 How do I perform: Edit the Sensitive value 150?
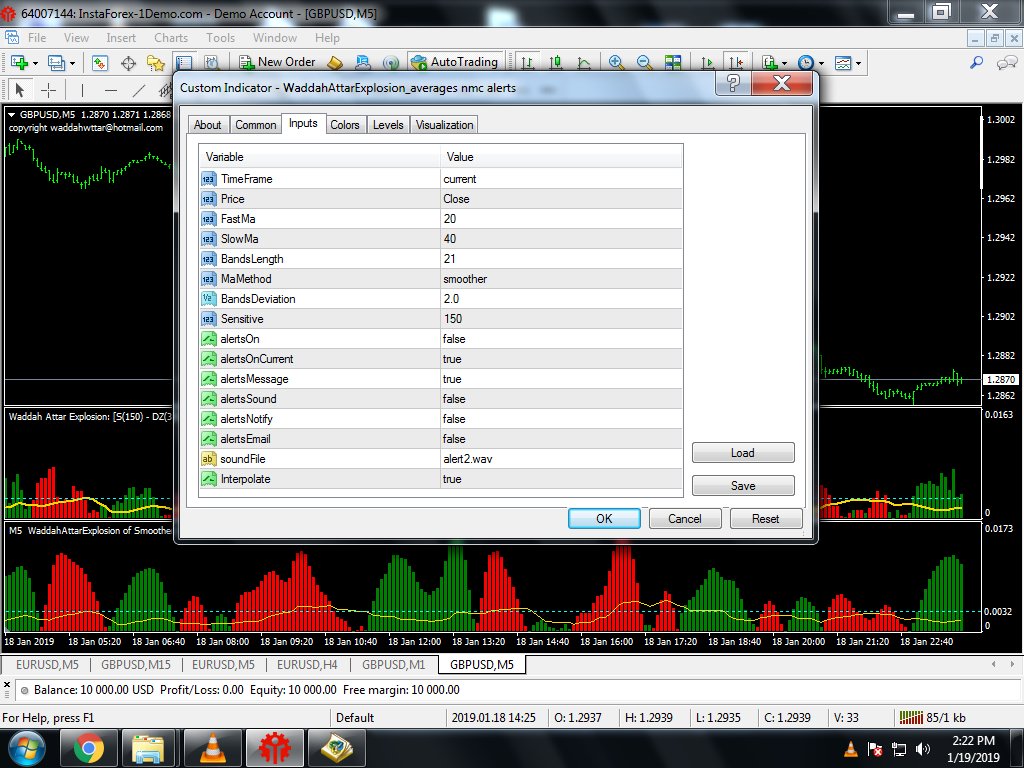[x=561, y=319]
